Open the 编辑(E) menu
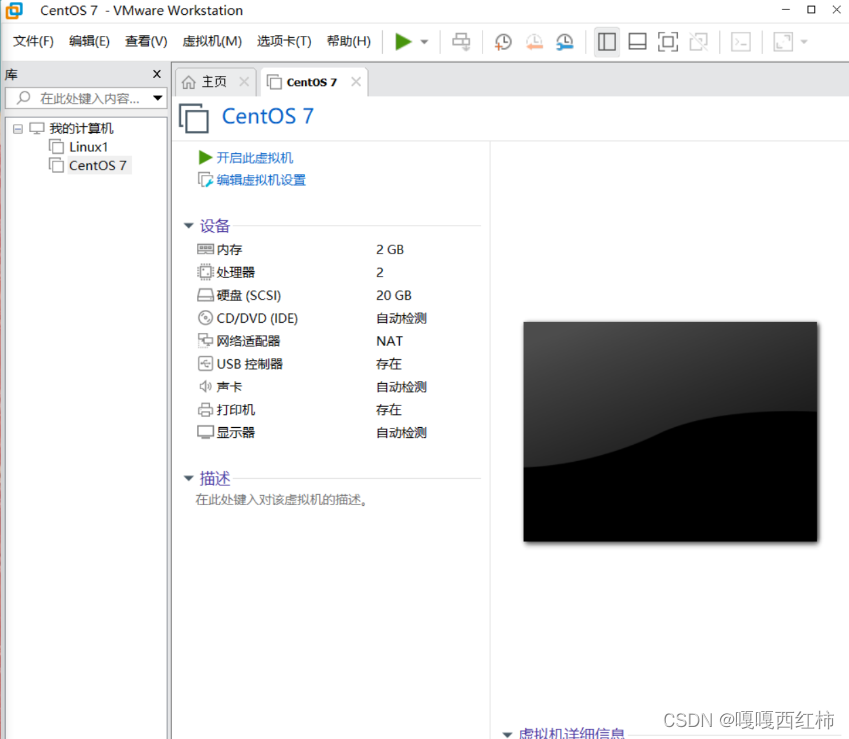Image resolution: width=849 pixels, height=739 pixels. pyautogui.click(x=89, y=41)
